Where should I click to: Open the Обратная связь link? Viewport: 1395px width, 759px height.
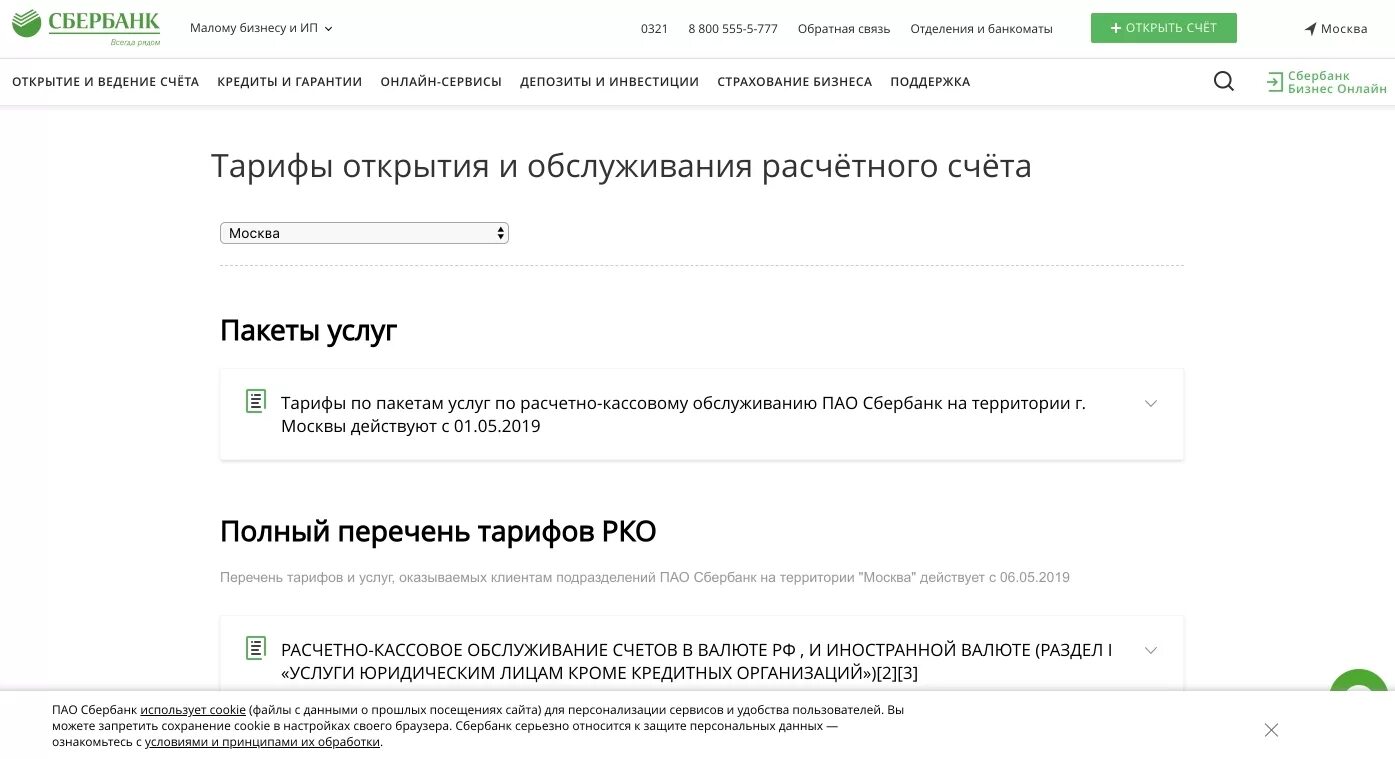[x=844, y=29]
